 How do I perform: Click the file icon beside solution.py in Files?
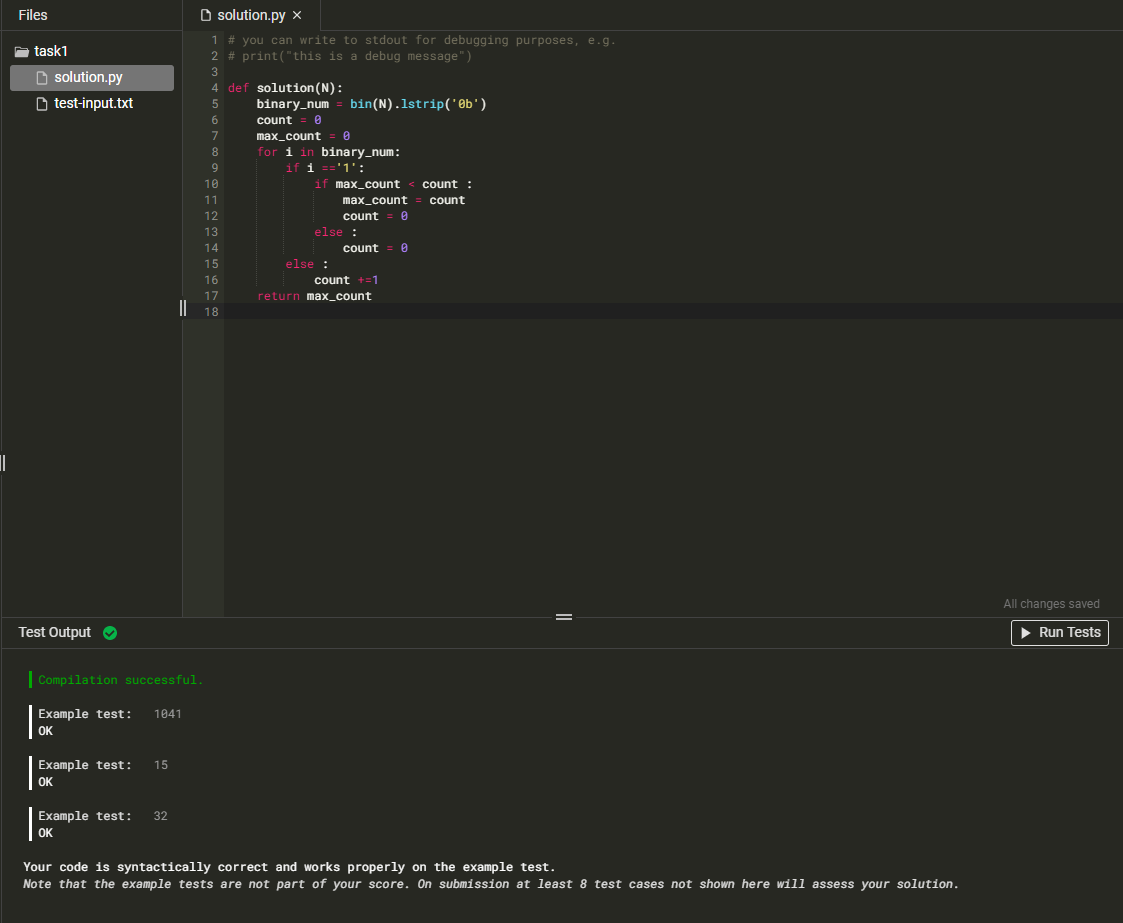(x=41, y=77)
